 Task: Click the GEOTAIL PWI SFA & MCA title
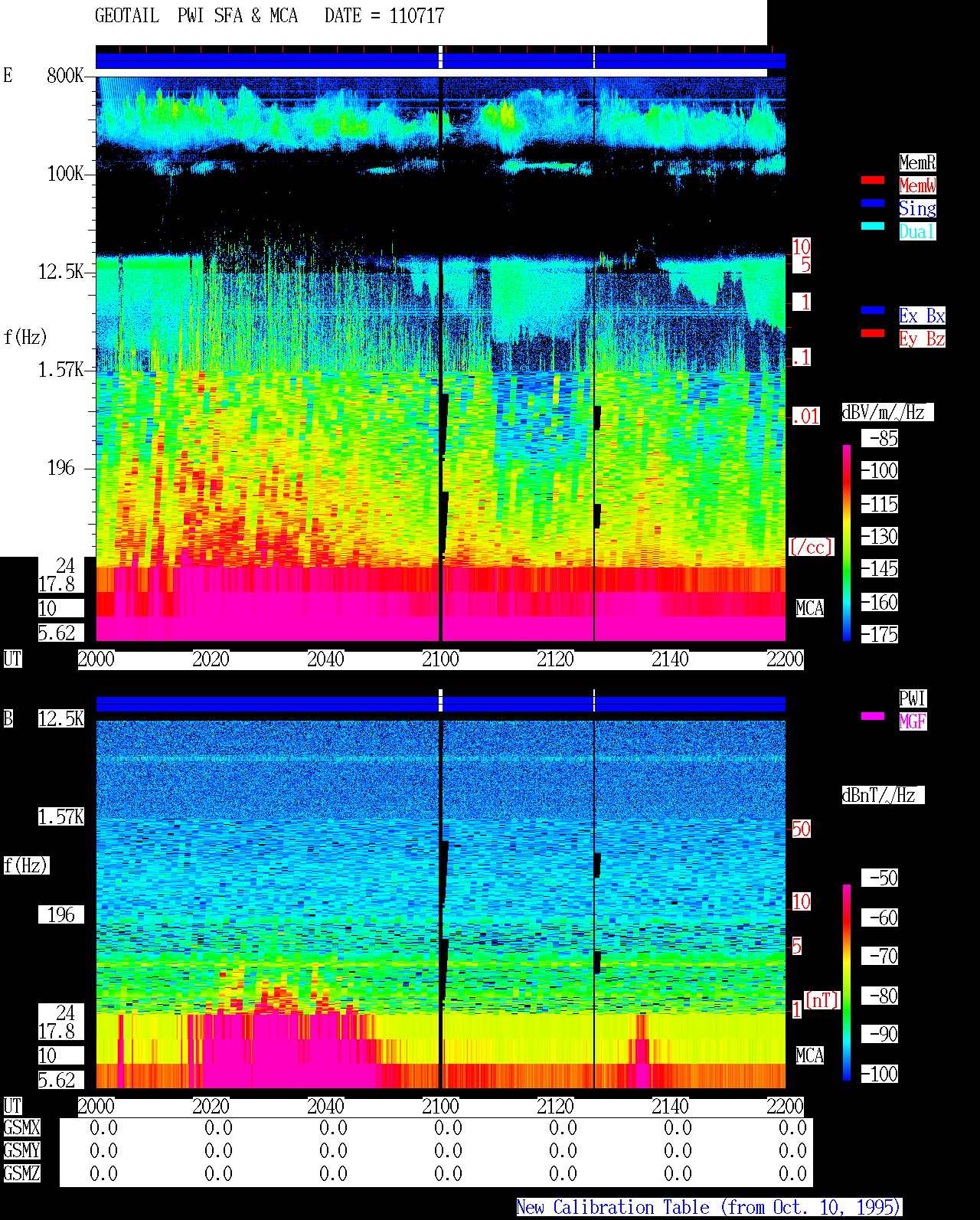coord(196,16)
